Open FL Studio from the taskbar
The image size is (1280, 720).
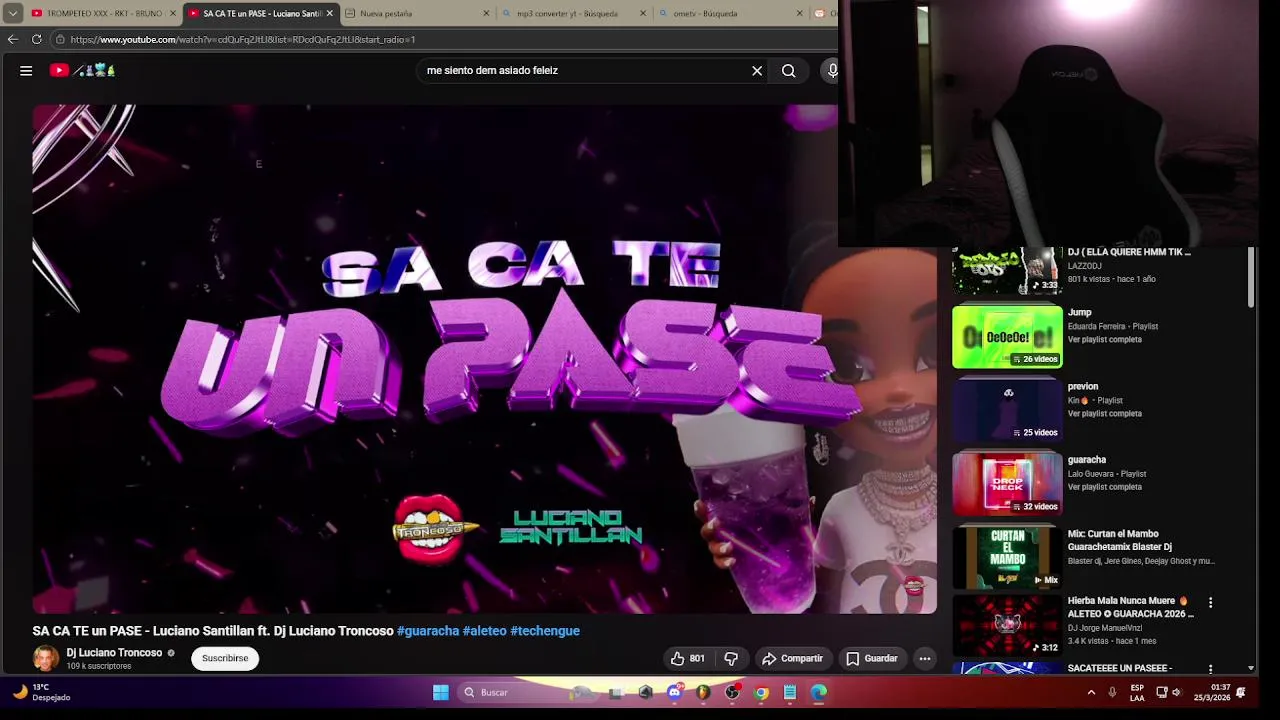(x=703, y=692)
